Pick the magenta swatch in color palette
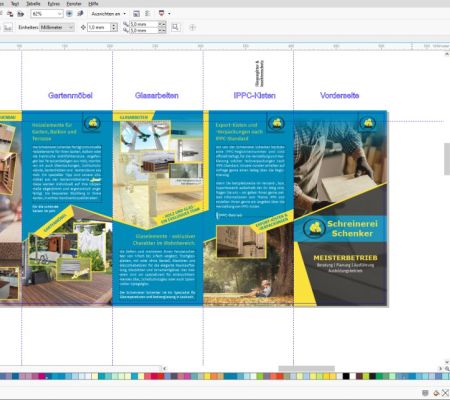This screenshot has height=400, width=450. click(42, 376)
